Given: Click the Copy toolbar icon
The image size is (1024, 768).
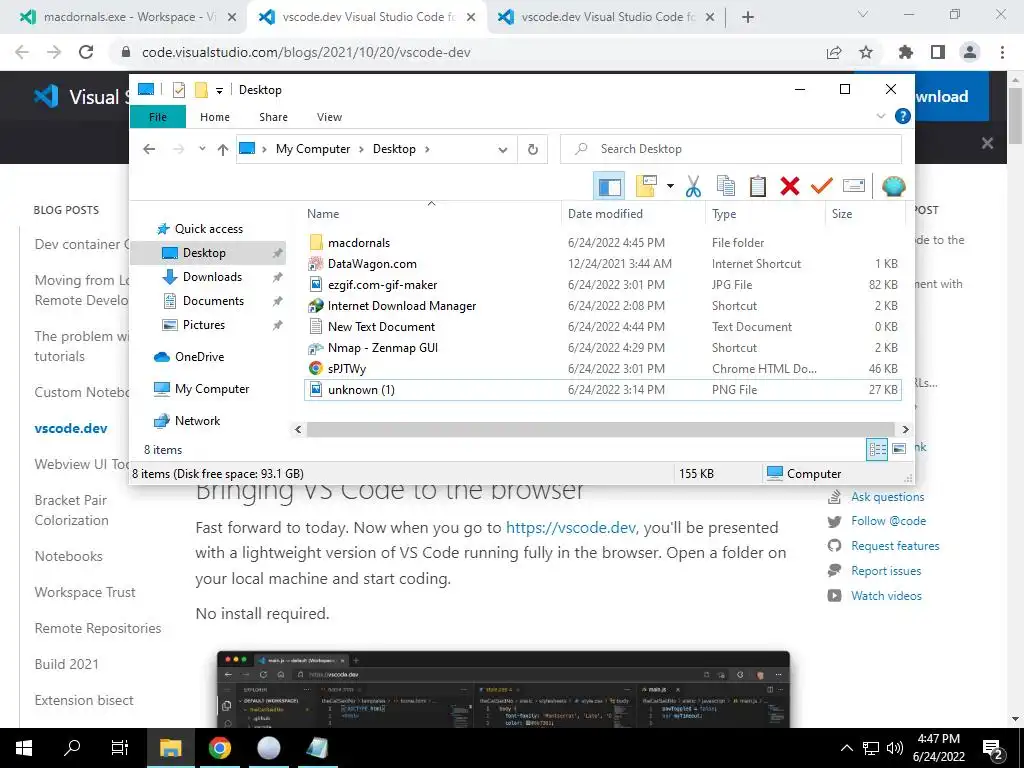Looking at the screenshot, I should coord(726,187).
